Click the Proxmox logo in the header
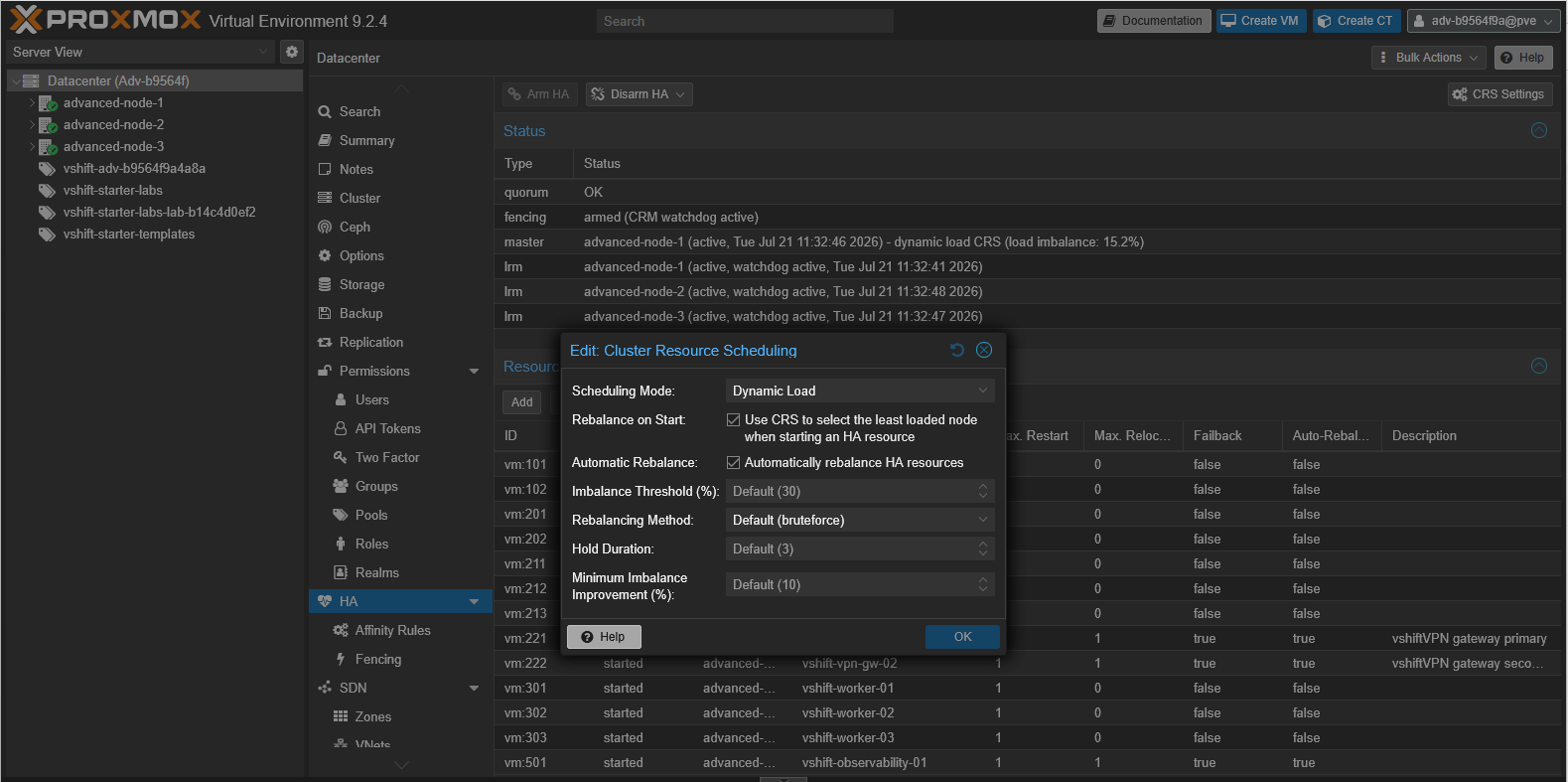Viewport: 1568px width, 782px height. pyautogui.click(x=105, y=19)
